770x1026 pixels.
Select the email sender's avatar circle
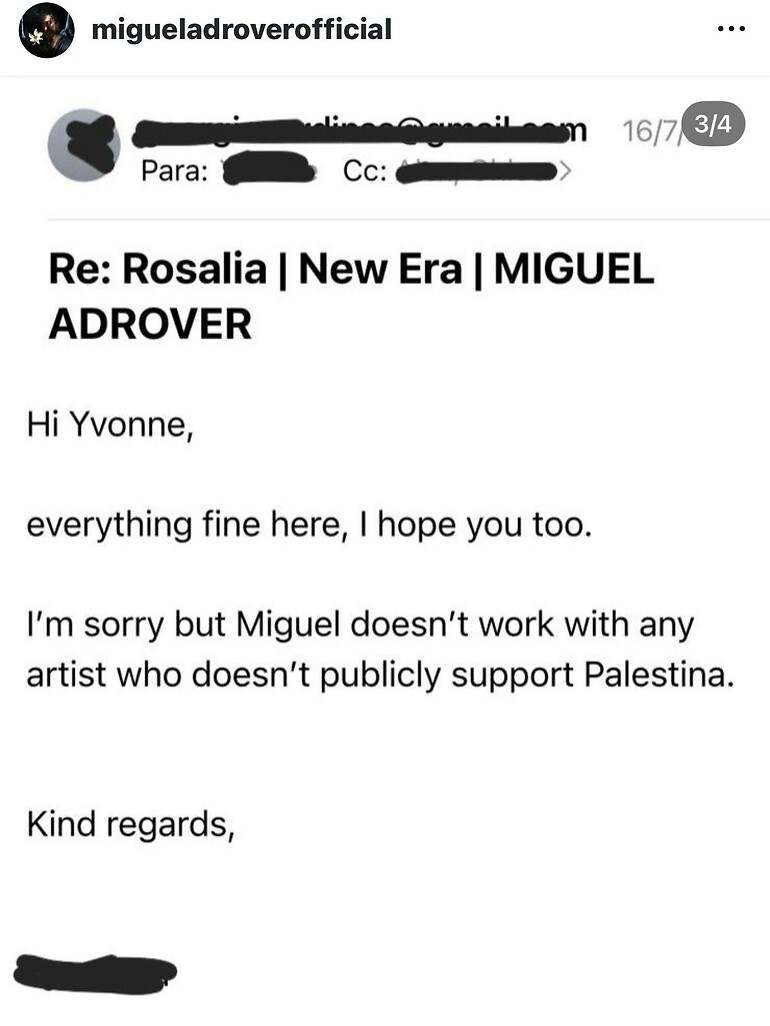tap(84, 145)
